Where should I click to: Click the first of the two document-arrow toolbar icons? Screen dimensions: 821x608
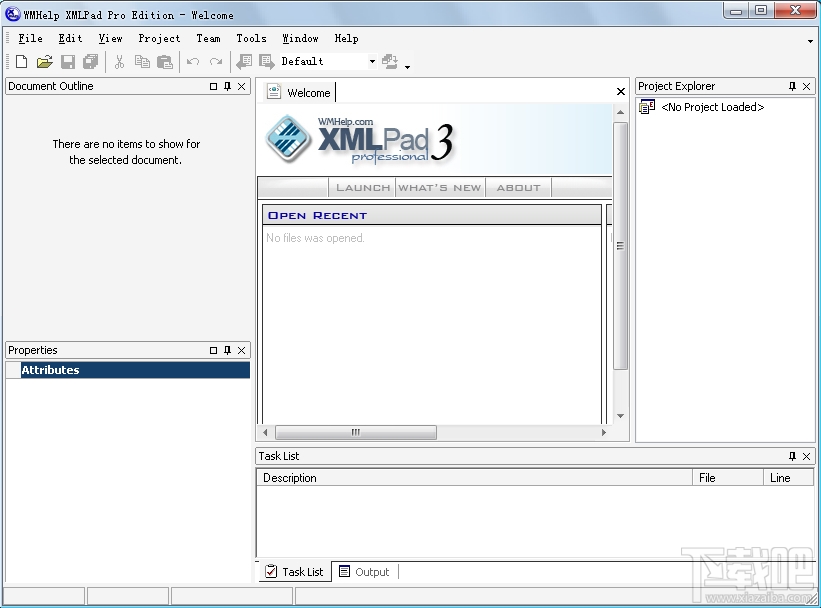[244, 62]
